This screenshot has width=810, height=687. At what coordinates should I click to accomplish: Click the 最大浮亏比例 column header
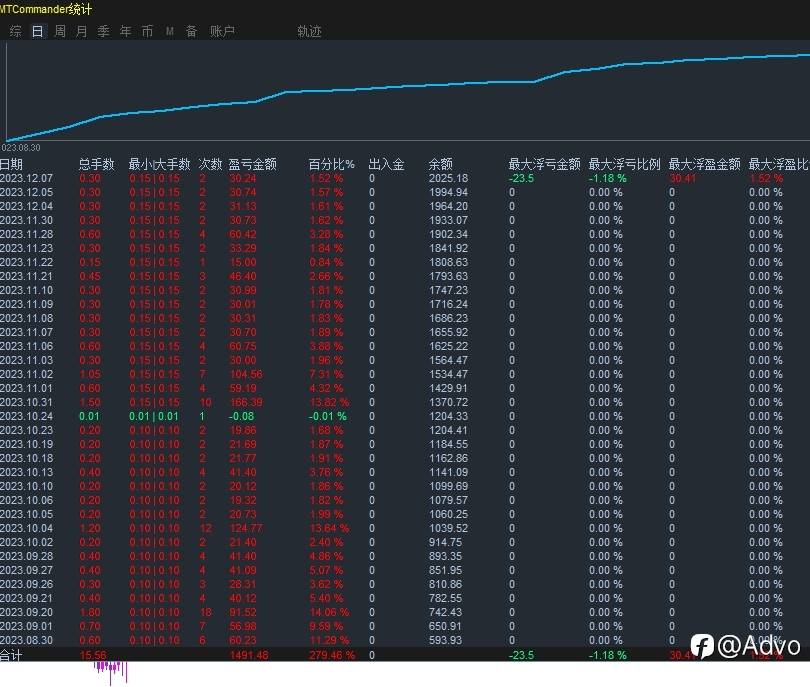click(625, 164)
